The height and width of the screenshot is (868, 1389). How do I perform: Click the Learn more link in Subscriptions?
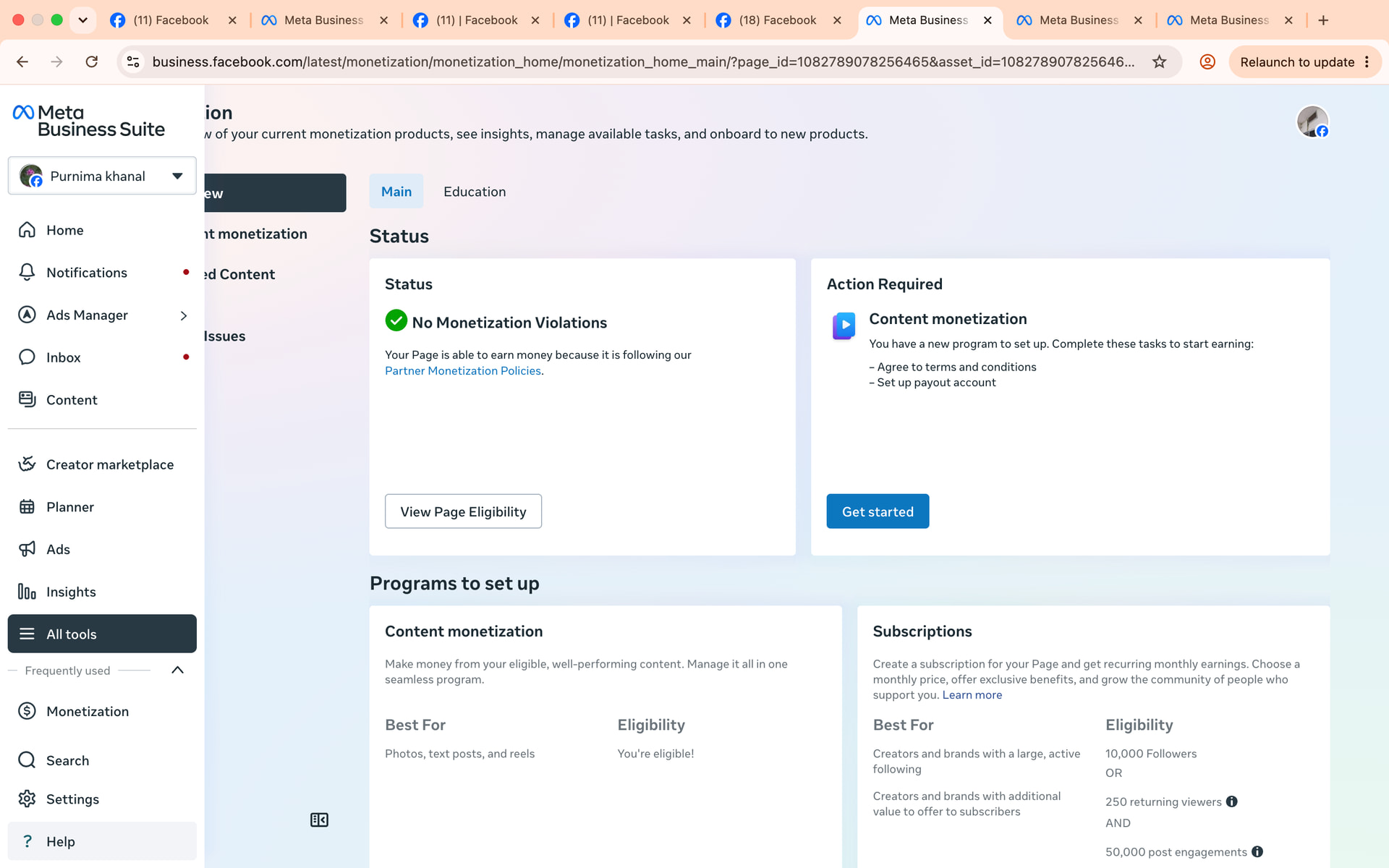(x=972, y=694)
